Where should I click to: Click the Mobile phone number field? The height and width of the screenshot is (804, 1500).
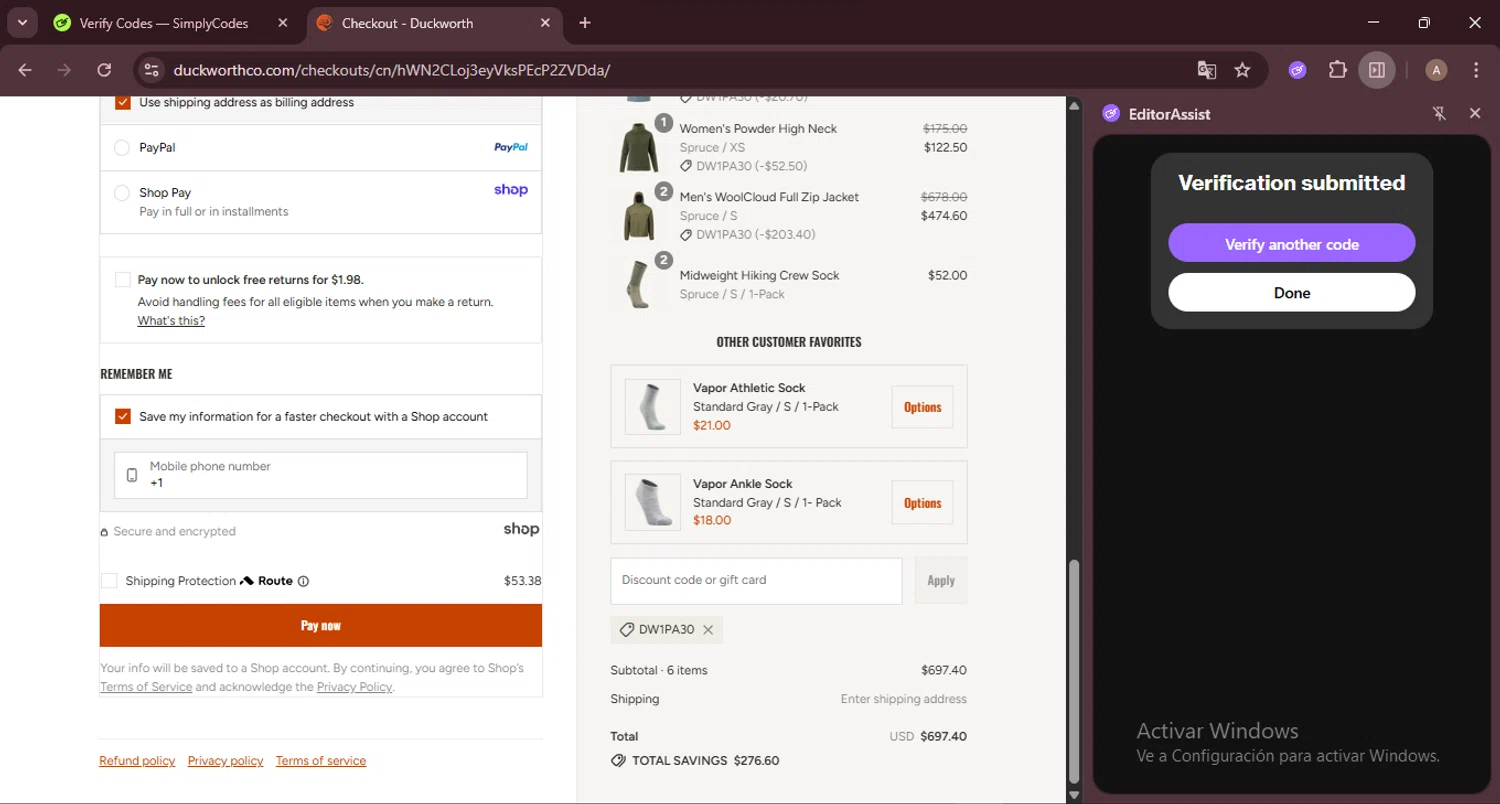pyautogui.click(x=321, y=475)
